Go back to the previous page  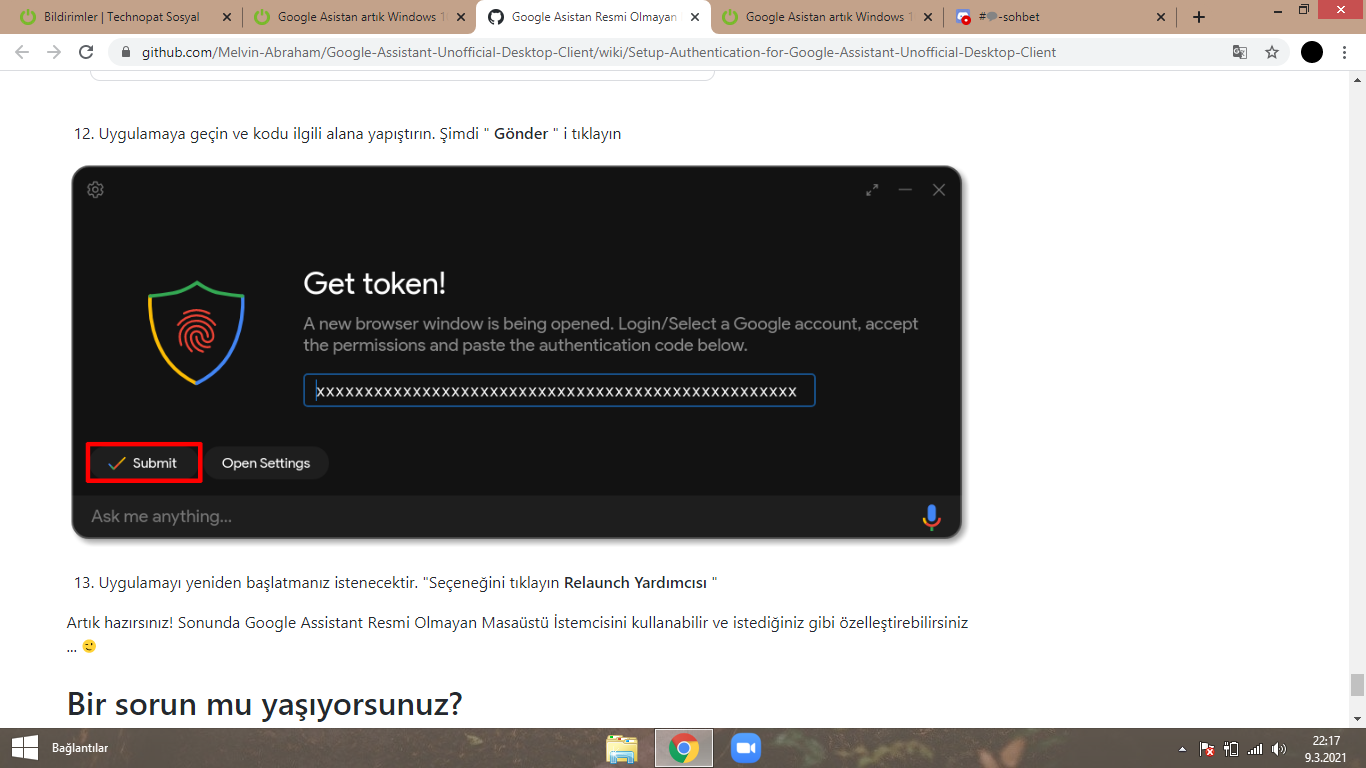[22, 52]
